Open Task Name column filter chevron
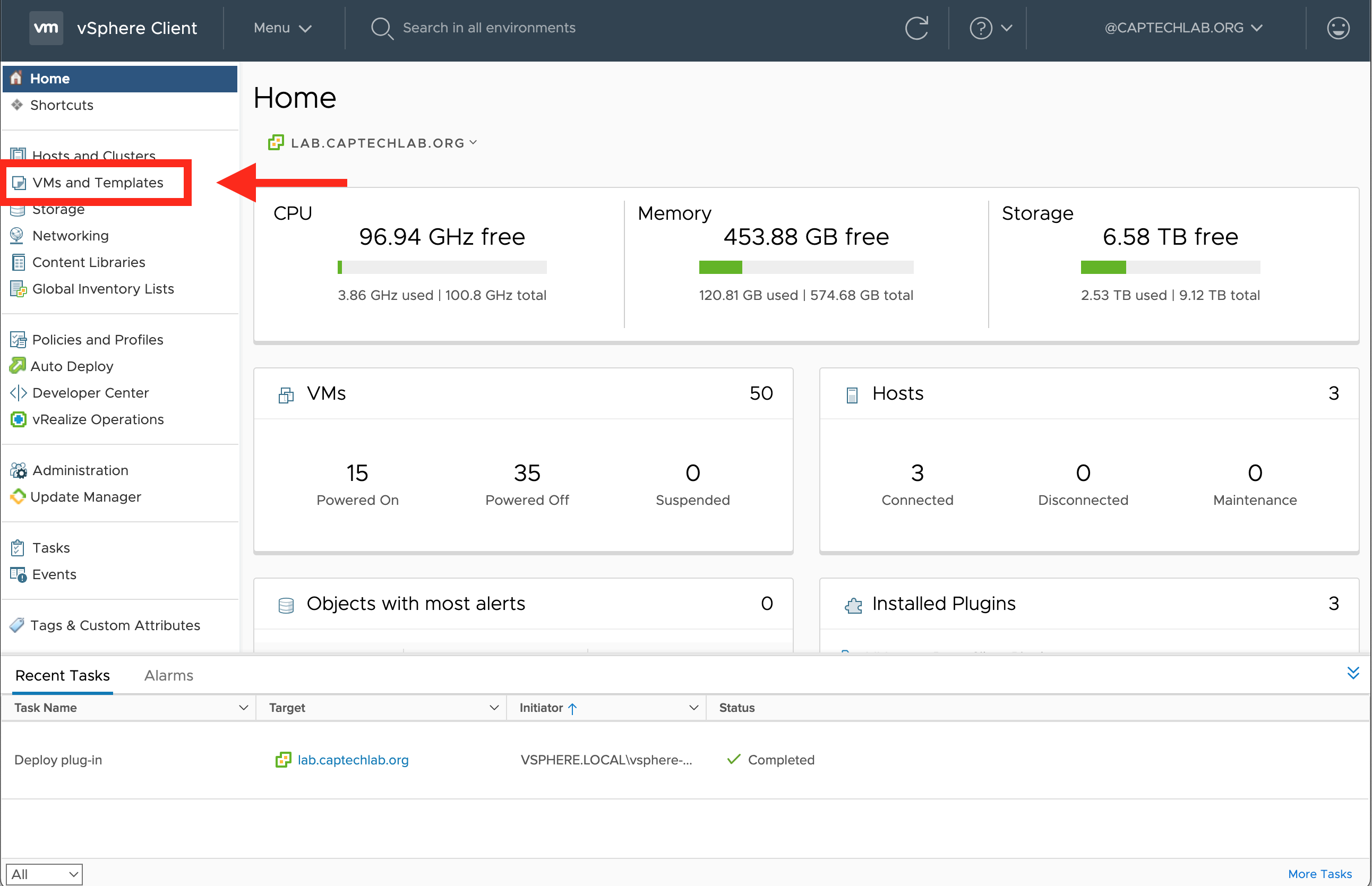This screenshot has width=1372, height=886. (x=243, y=708)
